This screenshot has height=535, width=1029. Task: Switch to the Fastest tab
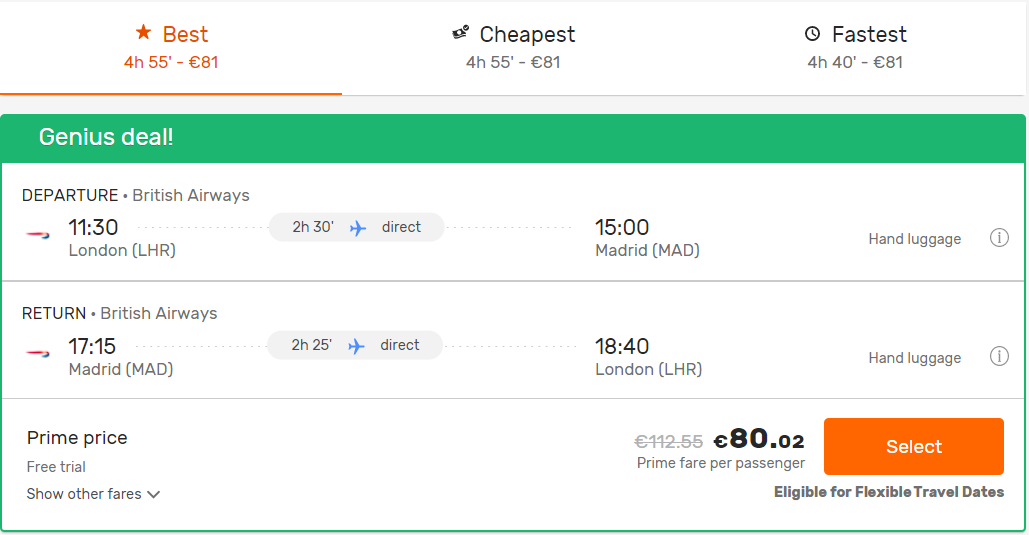click(855, 47)
